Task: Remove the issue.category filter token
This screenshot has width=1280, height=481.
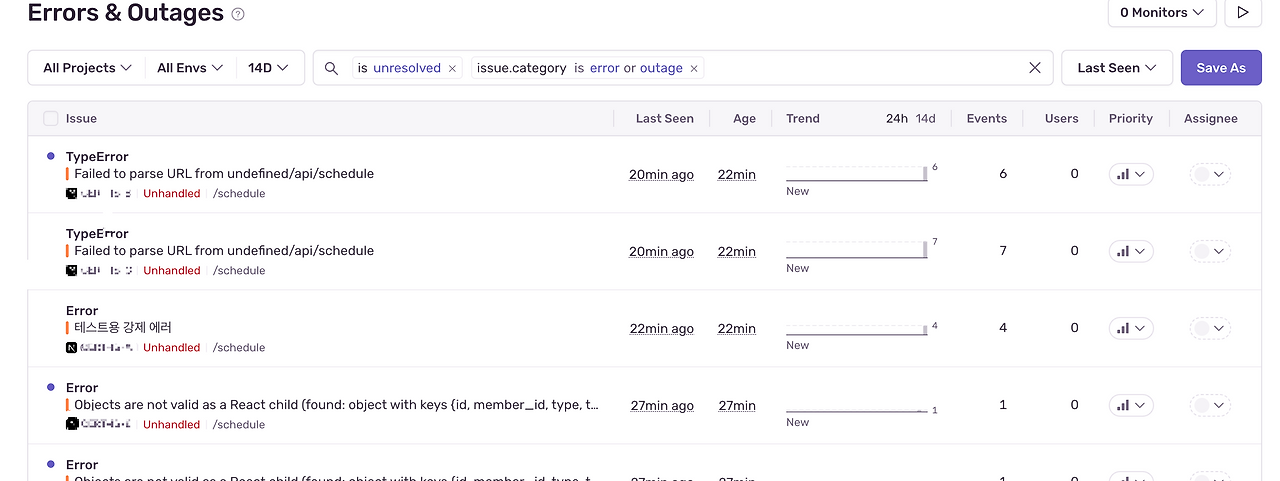Action: [694, 69]
